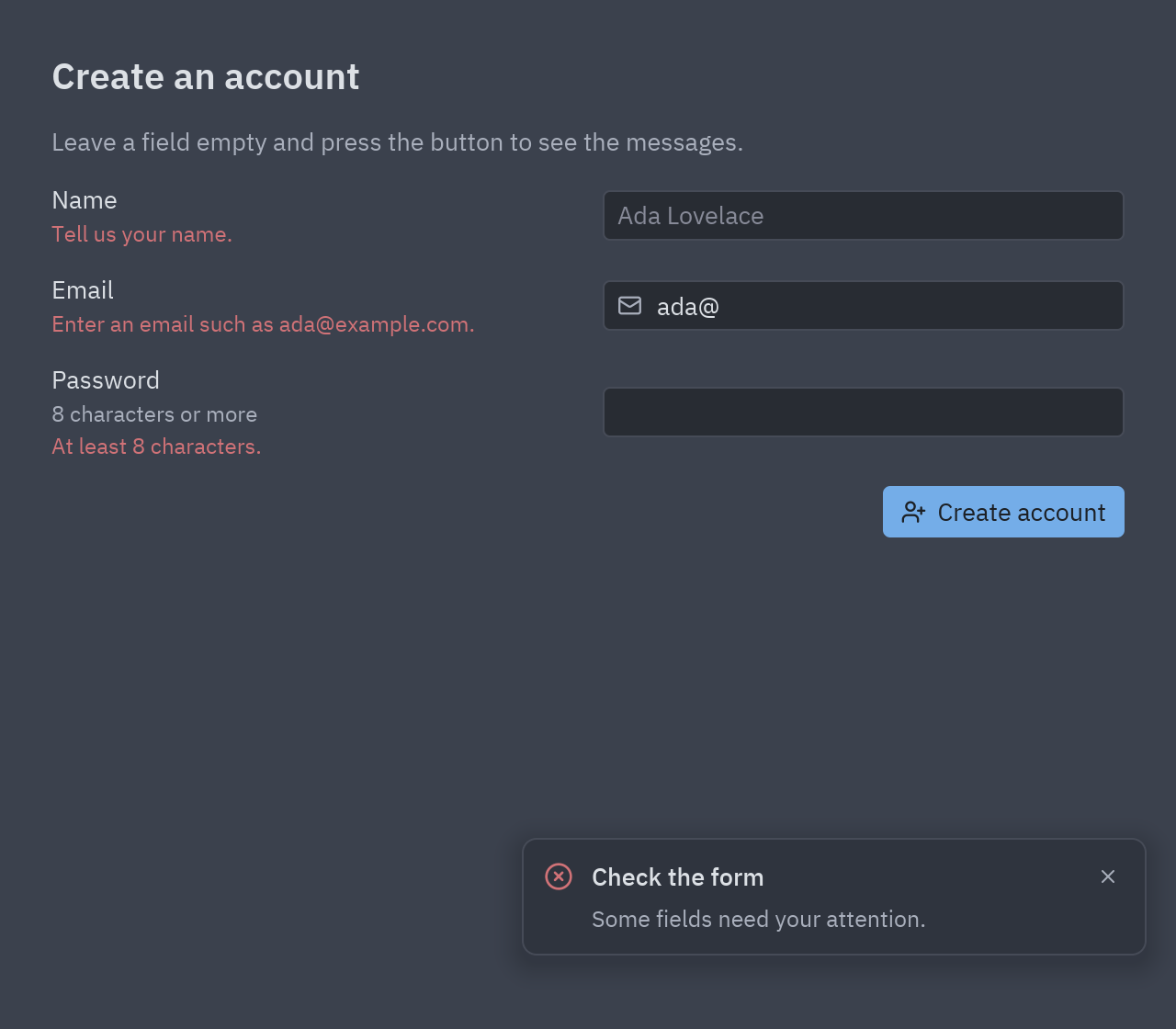1176x1029 pixels.
Task: Click the Name field label
Action: [x=85, y=200]
